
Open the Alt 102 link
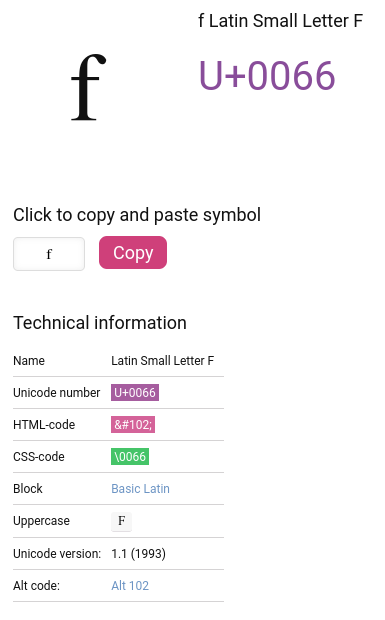[130, 586]
